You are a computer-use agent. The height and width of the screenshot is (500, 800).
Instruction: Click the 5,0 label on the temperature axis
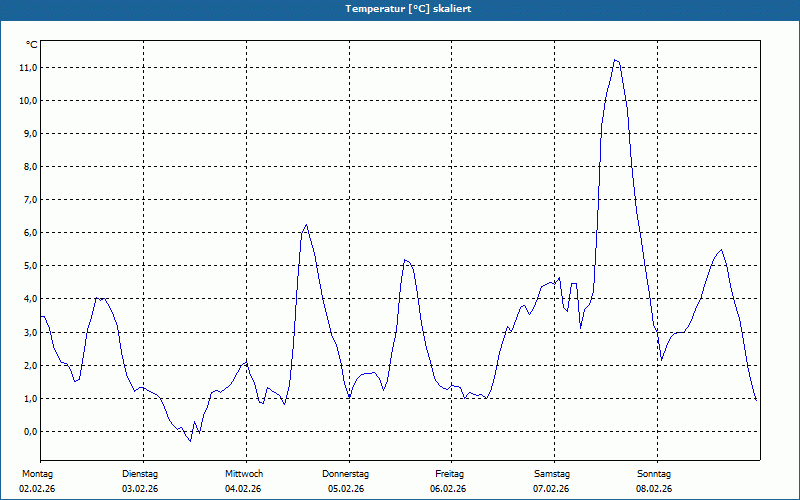click(x=29, y=266)
